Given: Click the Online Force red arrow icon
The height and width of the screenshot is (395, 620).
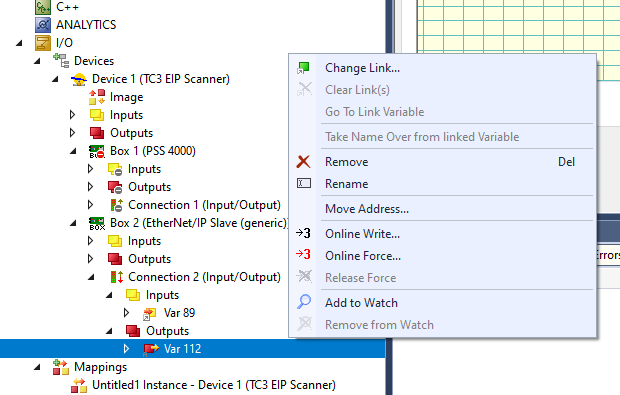Looking at the screenshot, I should [x=303, y=255].
